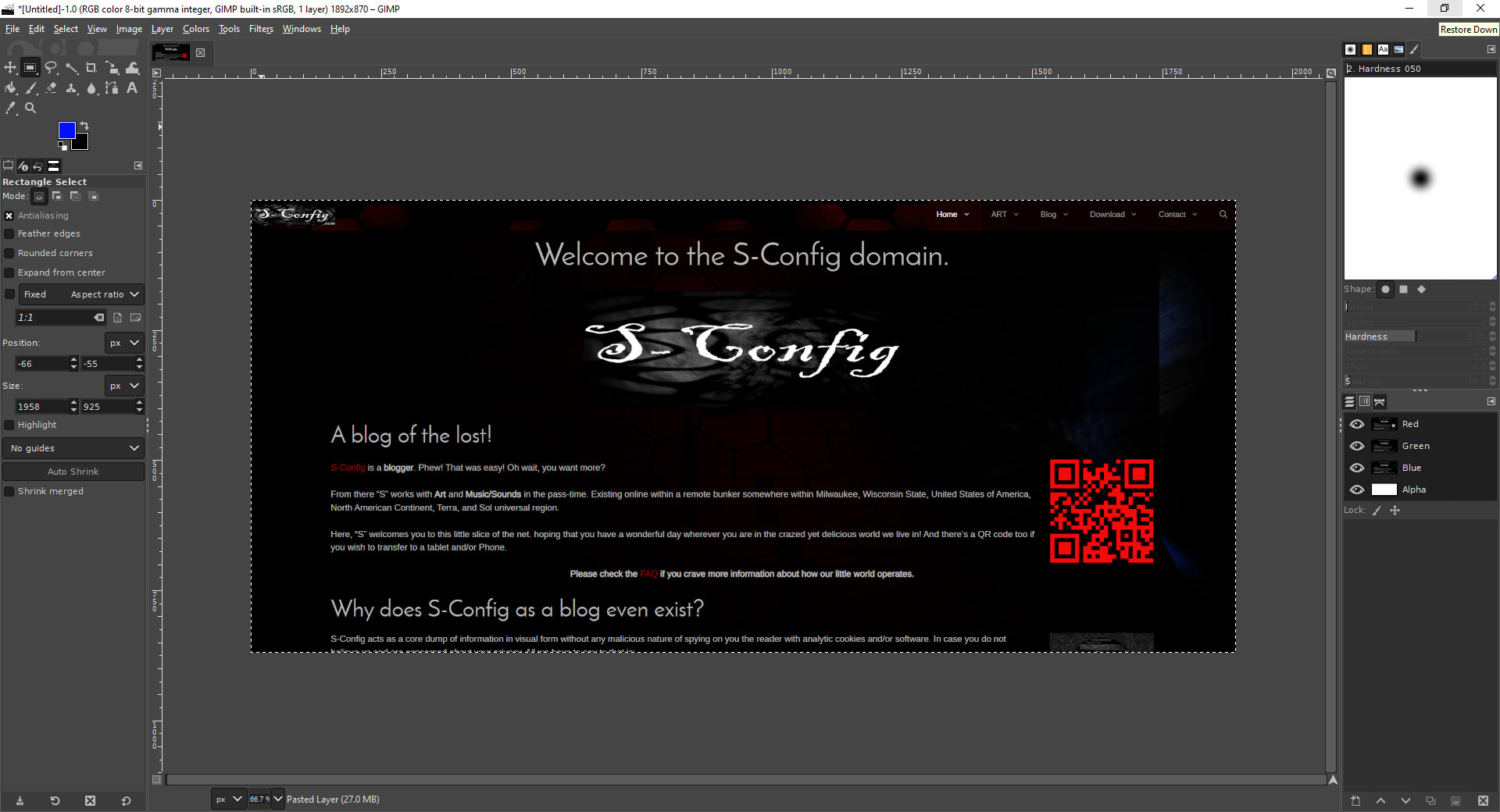Screen dimensions: 1500x812
Task: Enable Expand from center option
Action: point(9,272)
